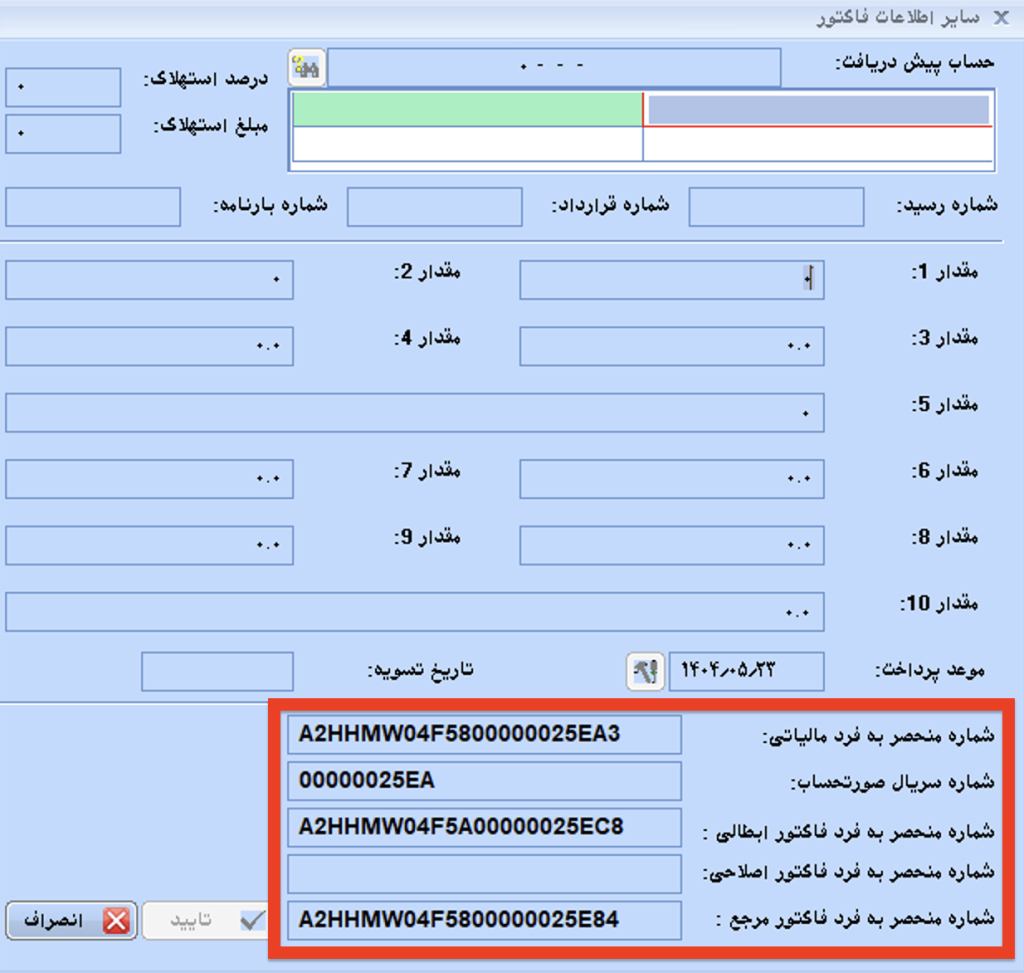Focus the مقدار 7 input field
This screenshot has height=973, width=1024.
click(x=150, y=479)
